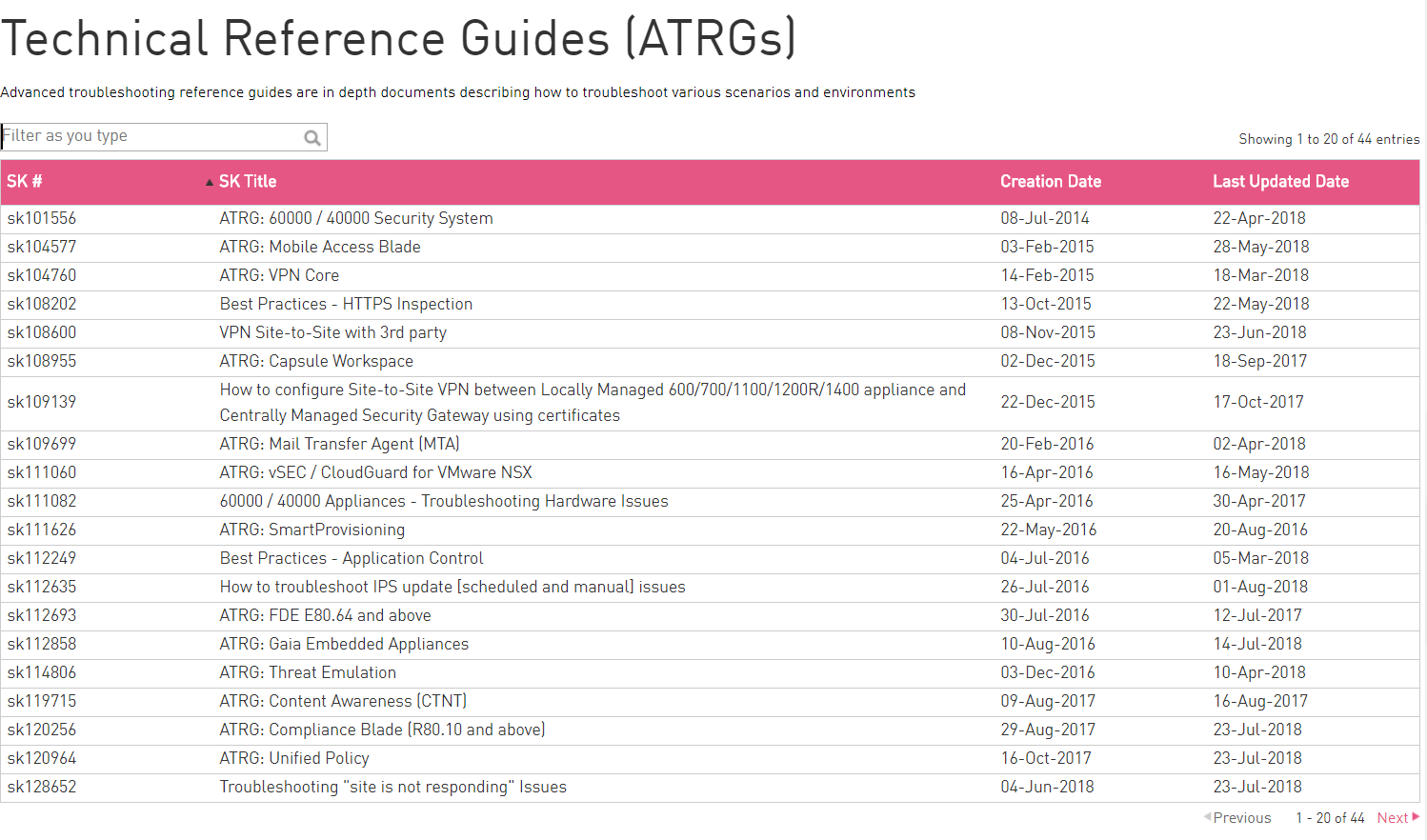
Task: Open IPS update troubleshooting article
Action: (452, 587)
